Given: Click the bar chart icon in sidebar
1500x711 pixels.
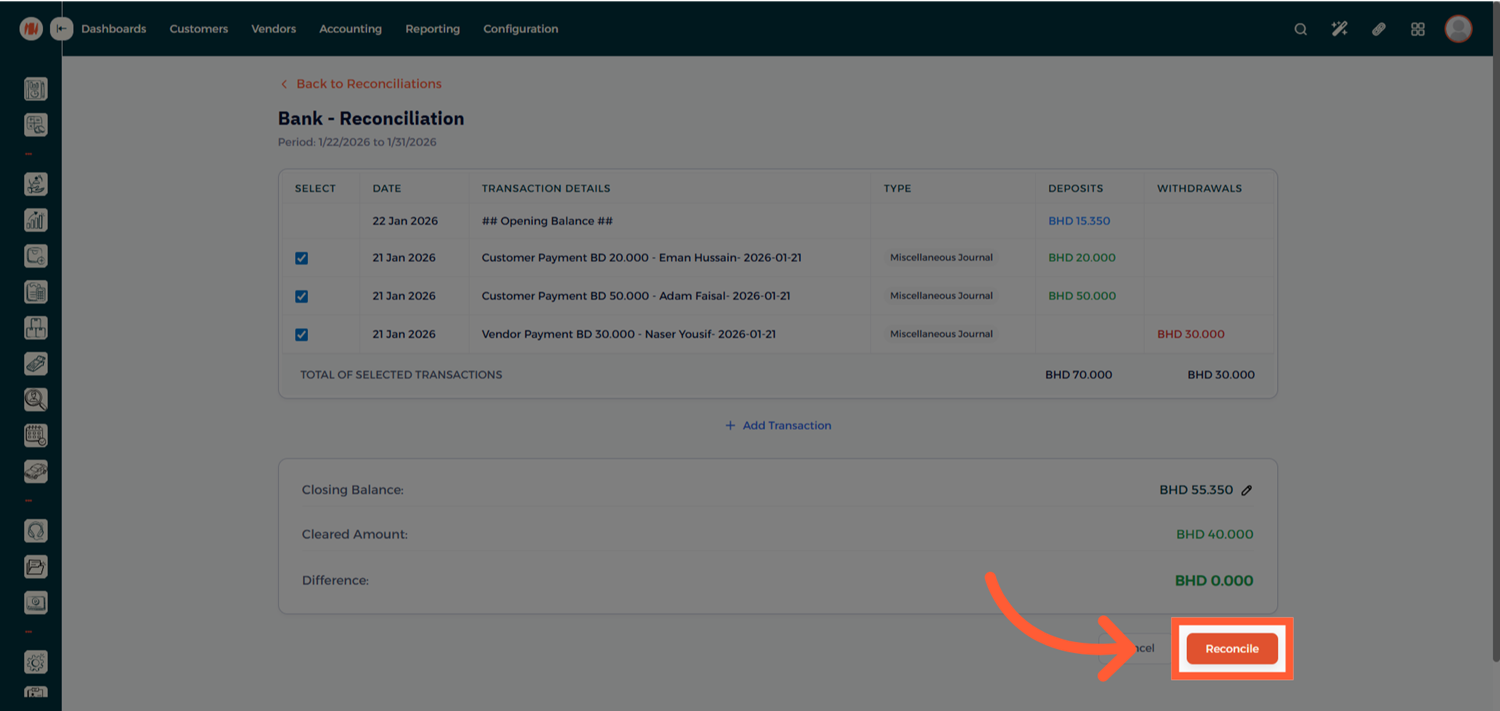Looking at the screenshot, I should pos(36,220).
